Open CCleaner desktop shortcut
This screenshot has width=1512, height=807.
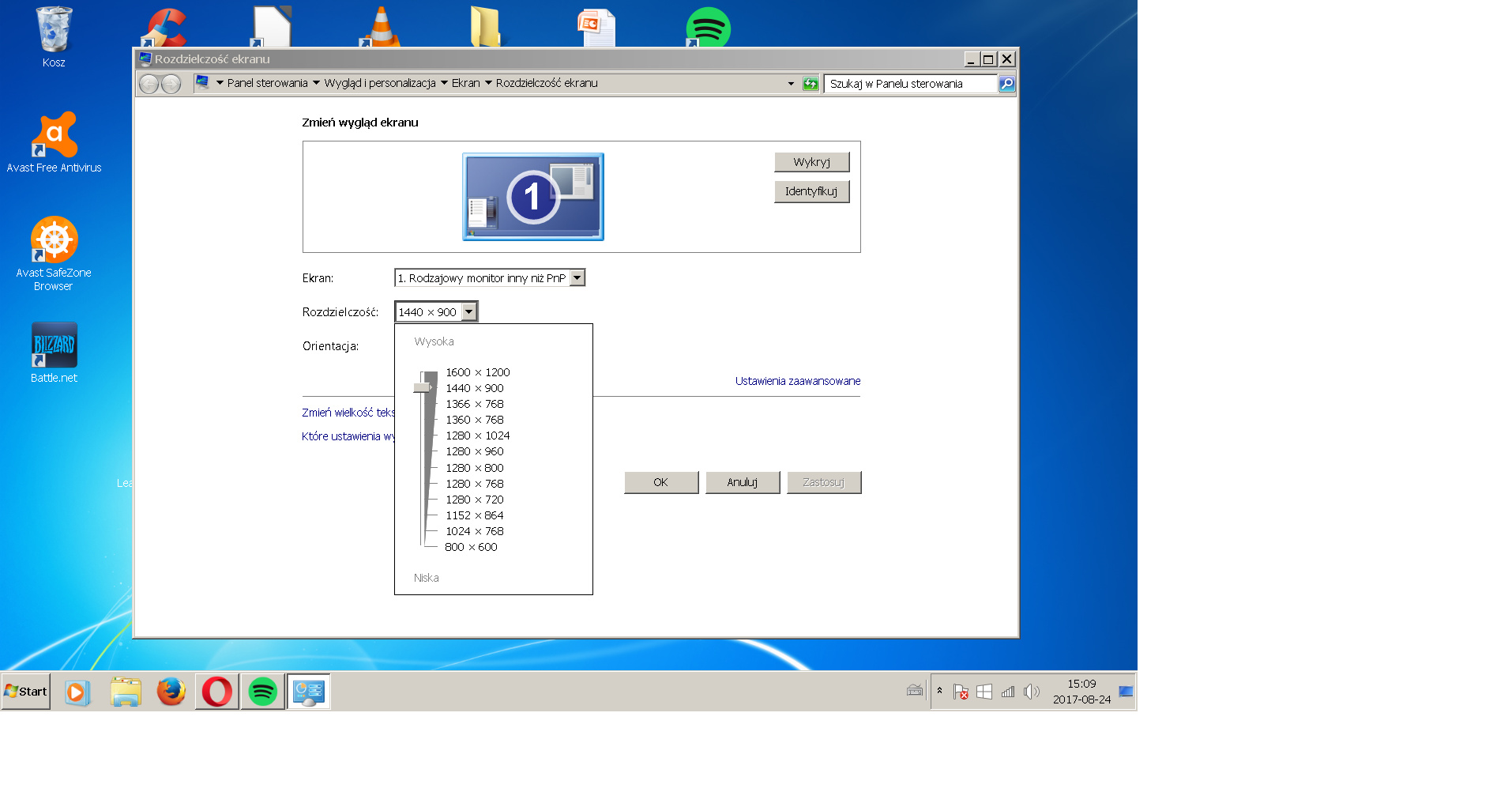(x=164, y=28)
